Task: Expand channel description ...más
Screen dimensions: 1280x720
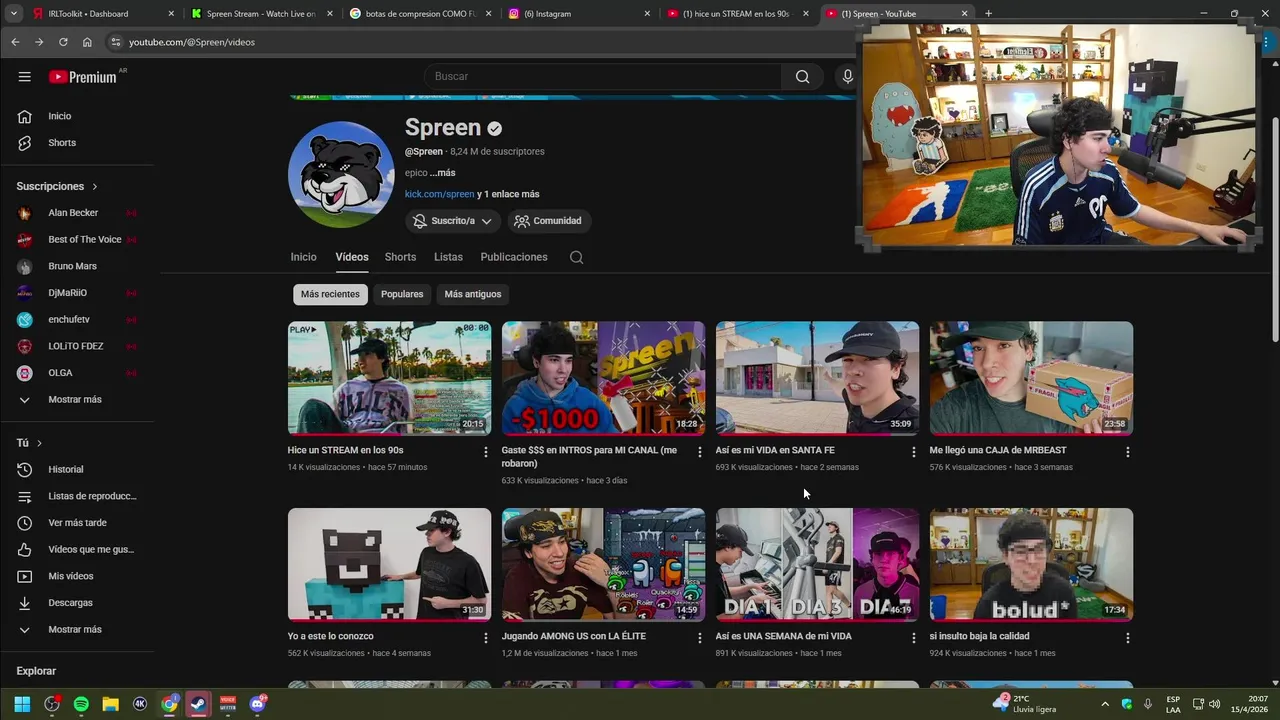Action: (x=442, y=173)
